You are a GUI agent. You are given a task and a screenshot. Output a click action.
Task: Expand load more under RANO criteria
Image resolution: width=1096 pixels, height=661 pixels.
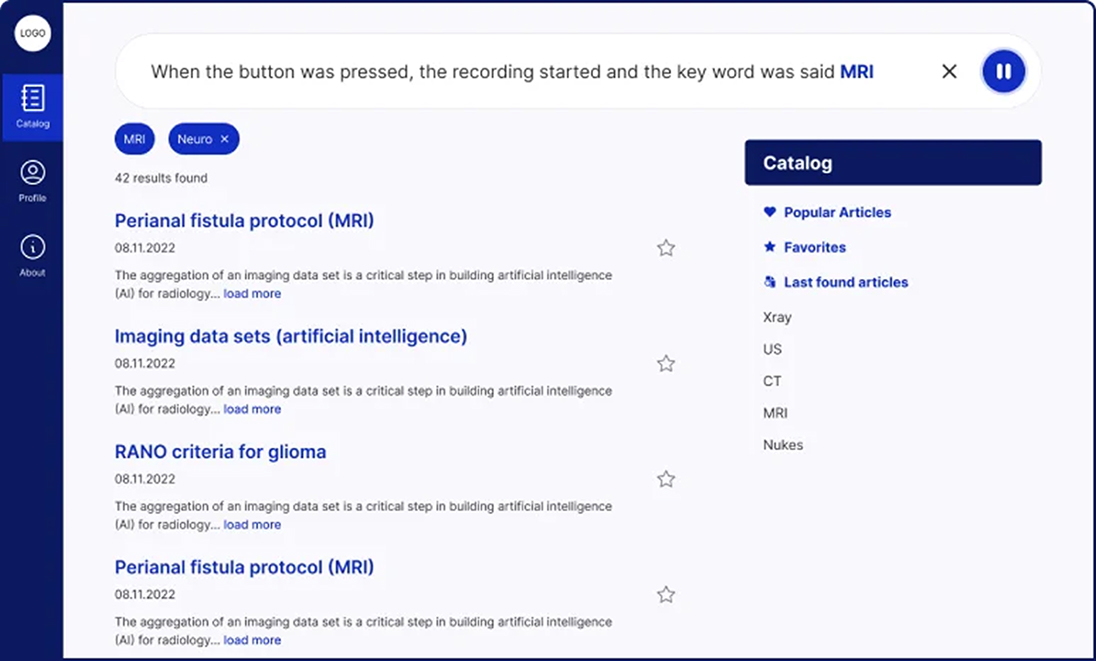252,524
